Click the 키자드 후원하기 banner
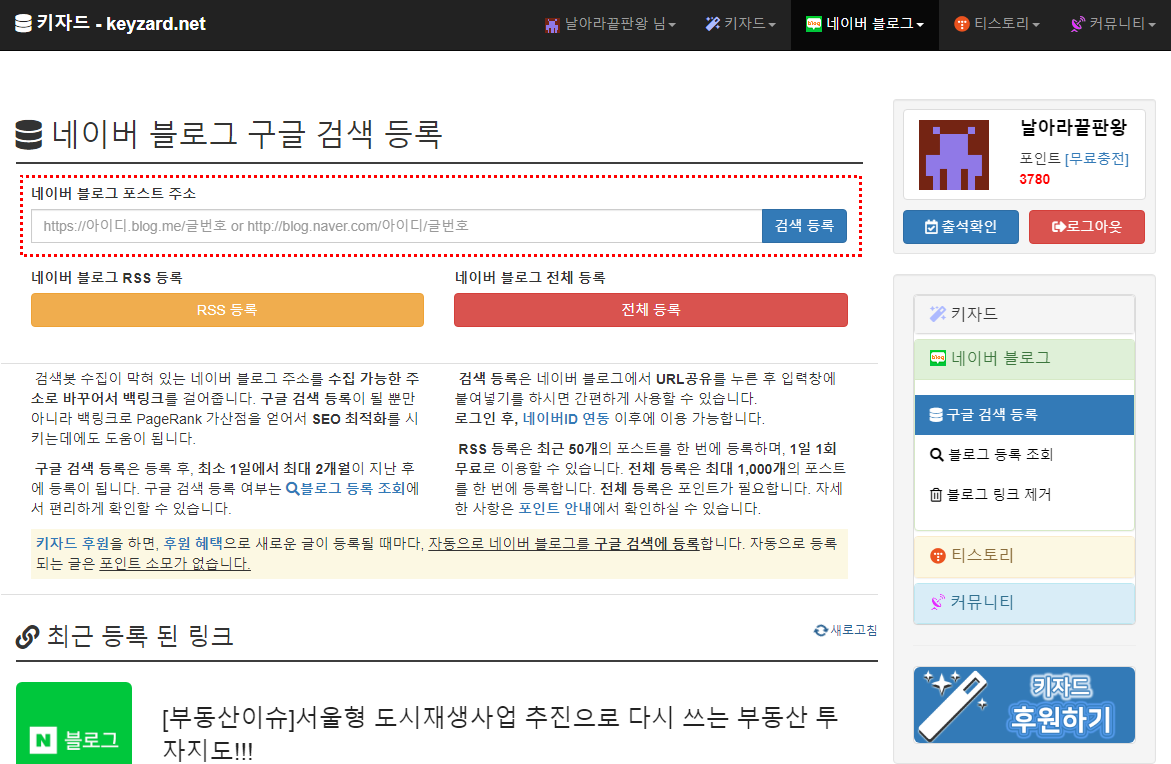The image size is (1171, 764). click(1024, 705)
